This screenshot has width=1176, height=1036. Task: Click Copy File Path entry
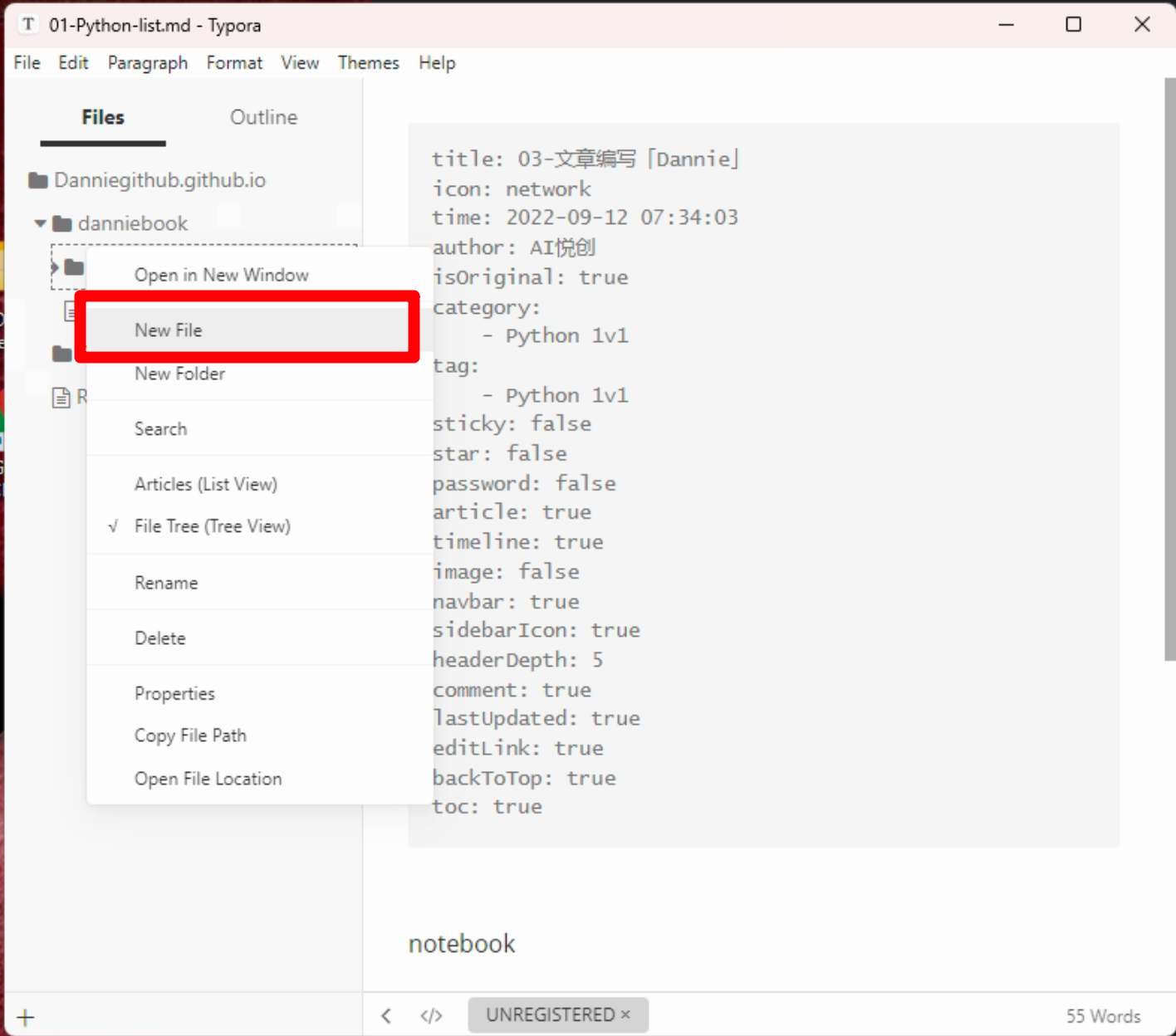(x=191, y=735)
